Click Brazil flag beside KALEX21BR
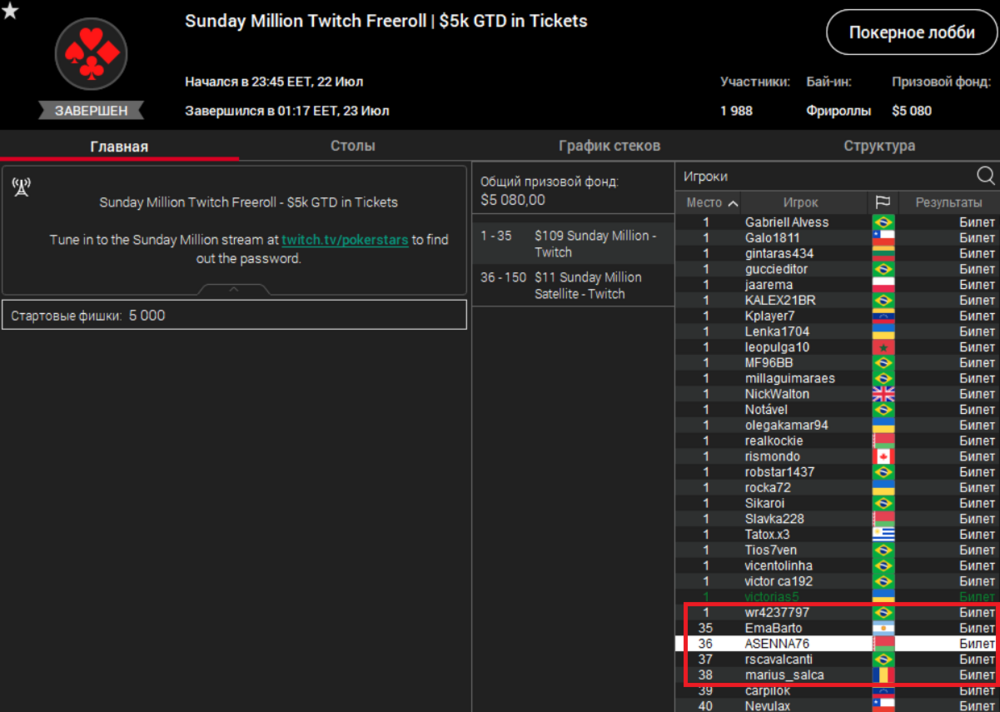1000x712 pixels. pos(883,300)
